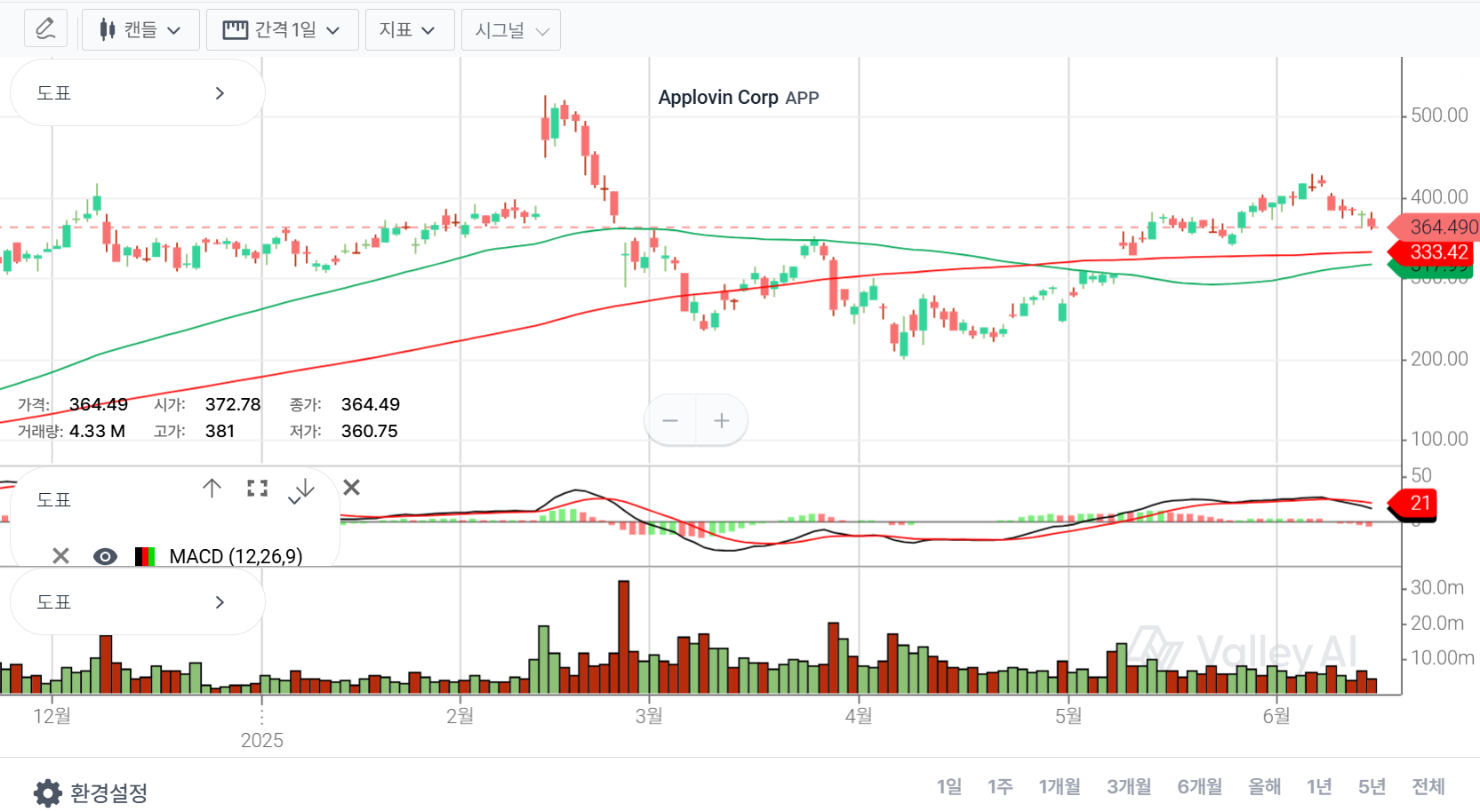Select the 1개월 time range
1480x812 pixels.
[x=1060, y=786]
